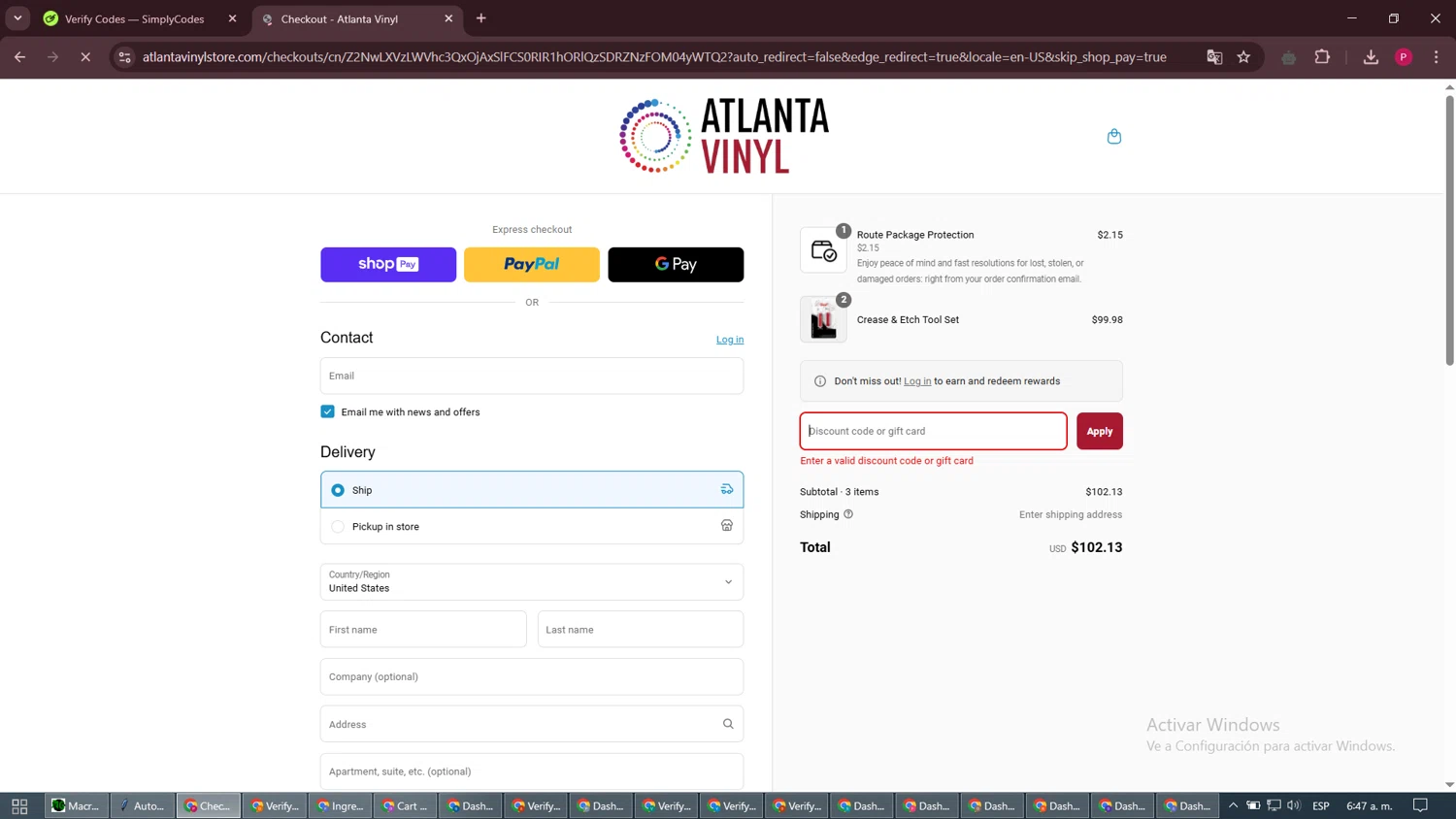Open a new browser tab
This screenshot has width=1456, height=819.
[x=481, y=18]
